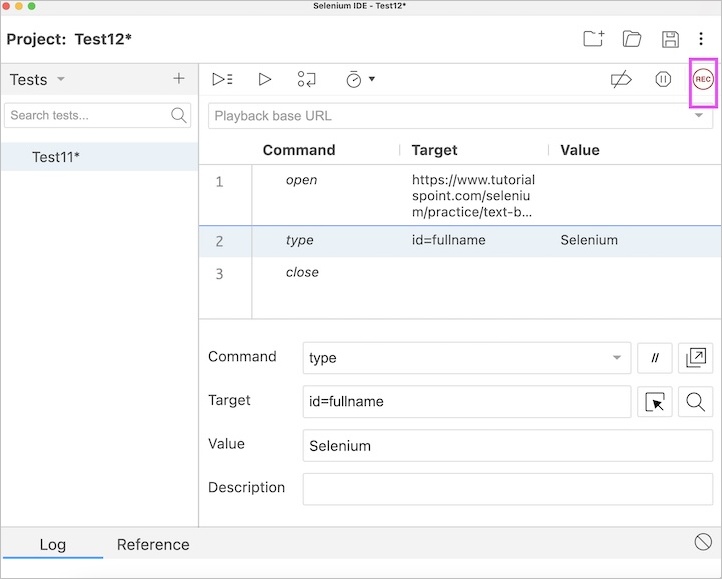Switch to the Log tab
This screenshot has height=579, width=722.
point(52,545)
